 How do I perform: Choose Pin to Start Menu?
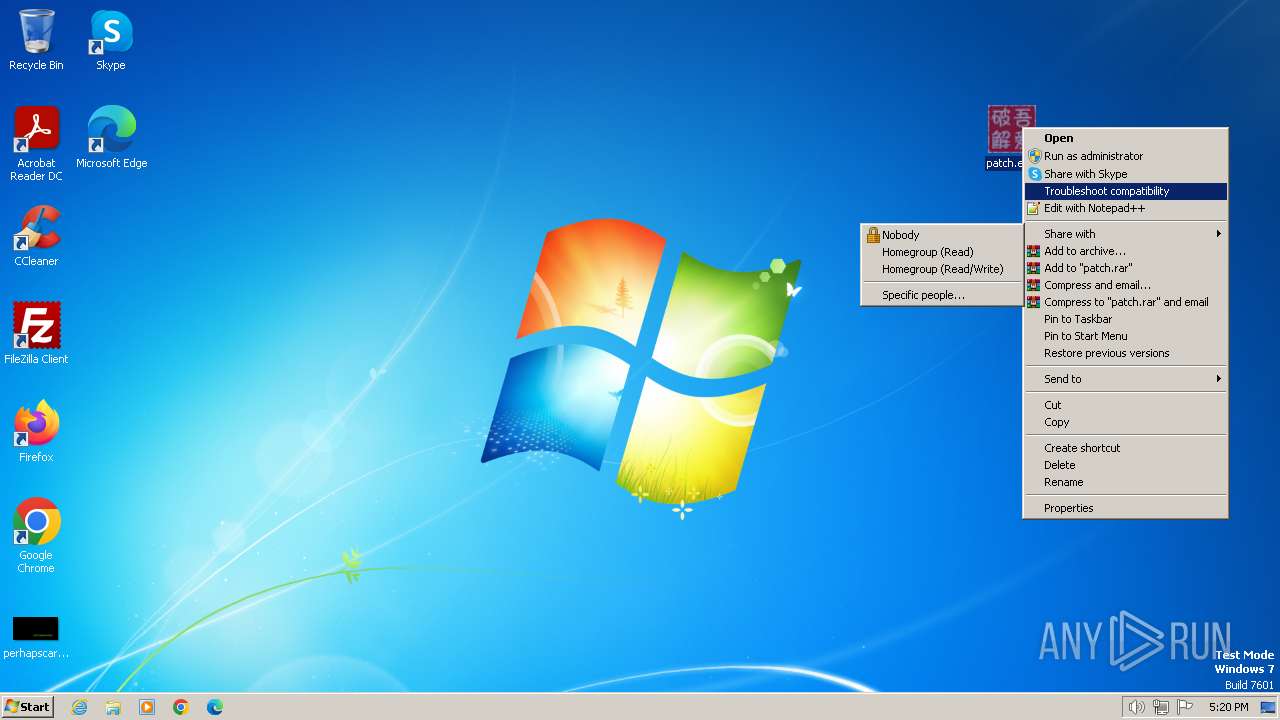coord(1126,336)
